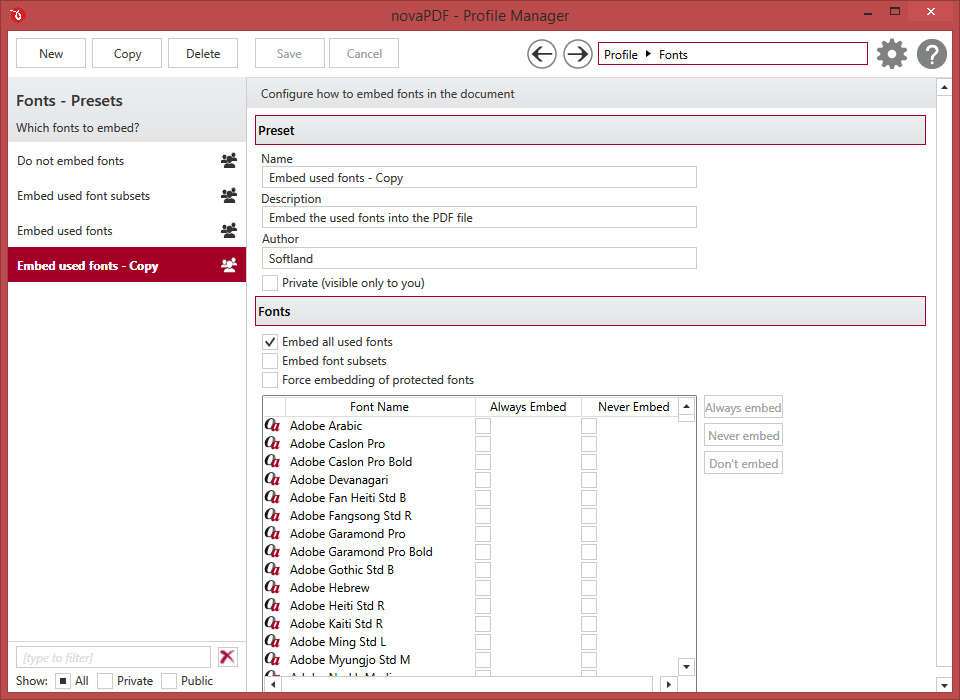This screenshot has height=700, width=960.
Task: Click users icon beside Embed used font subsets
Action: (x=229, y=195)
